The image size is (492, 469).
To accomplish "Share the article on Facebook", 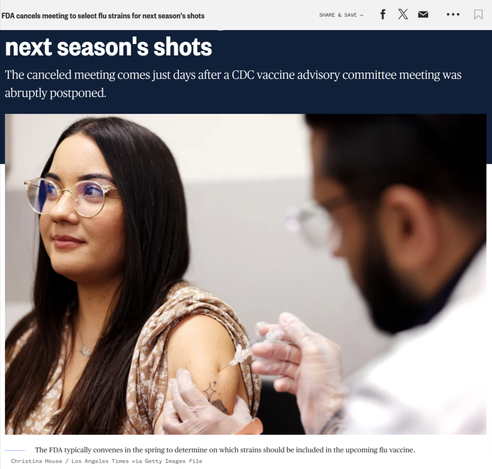I will (383, 14).
